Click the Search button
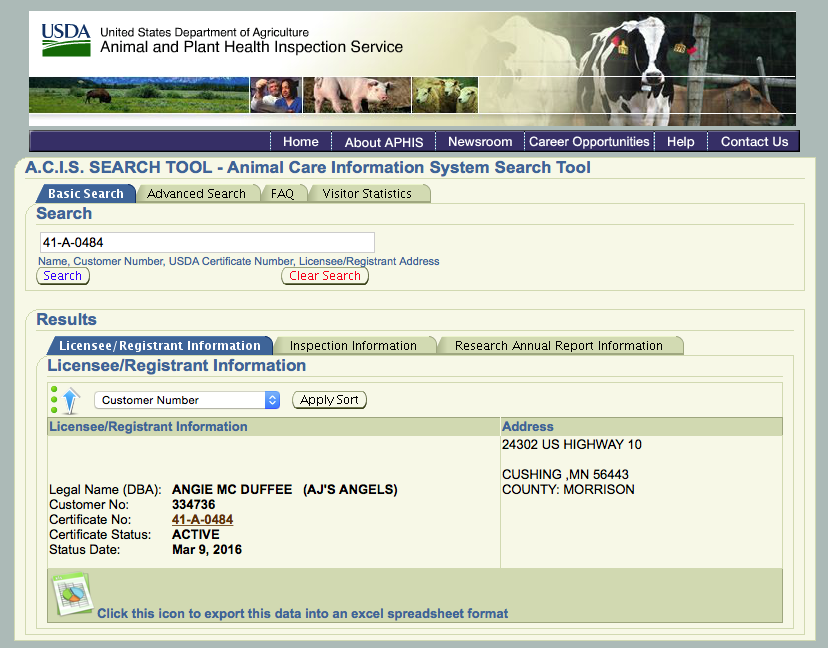Image resolution: width=828 pixels, height=648 pixels. (x=63, y=276)
